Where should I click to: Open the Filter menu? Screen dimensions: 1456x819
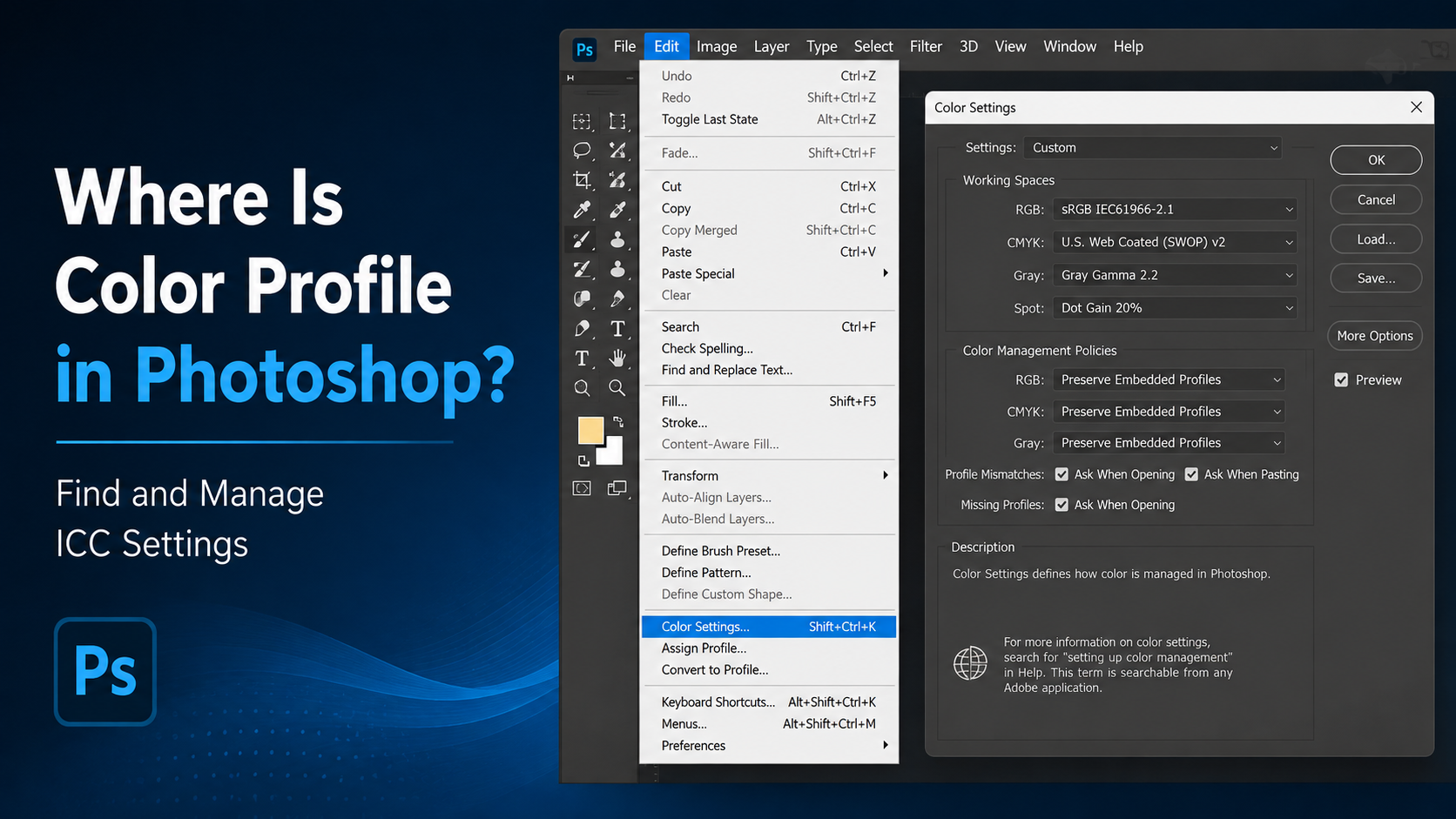[x=926, y=46]
